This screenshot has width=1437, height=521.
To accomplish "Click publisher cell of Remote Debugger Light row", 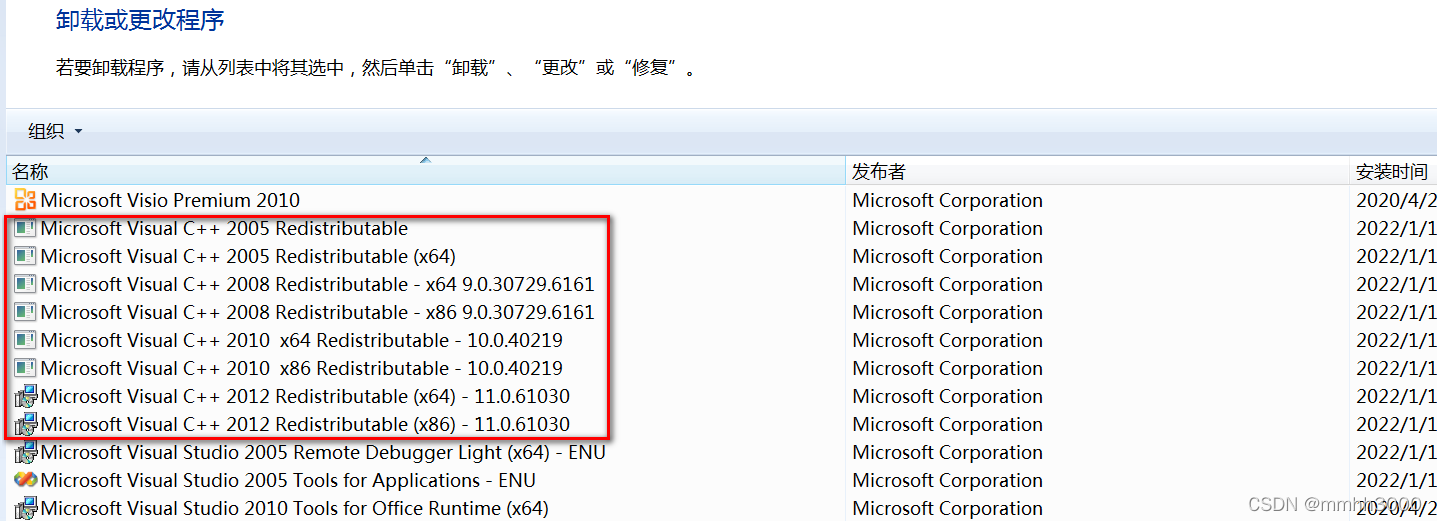I will [x=947, y=452].
